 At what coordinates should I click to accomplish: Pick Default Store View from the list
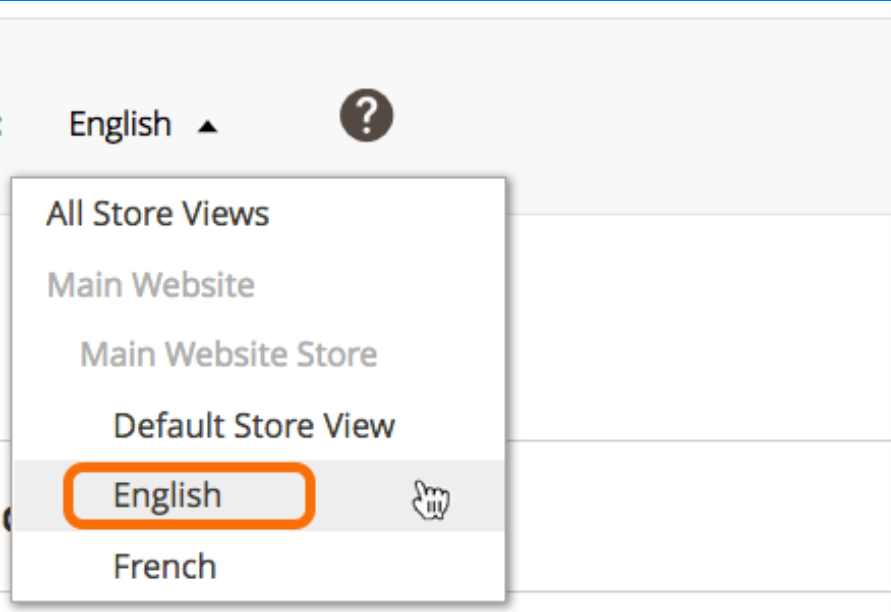tap(254, 425)
